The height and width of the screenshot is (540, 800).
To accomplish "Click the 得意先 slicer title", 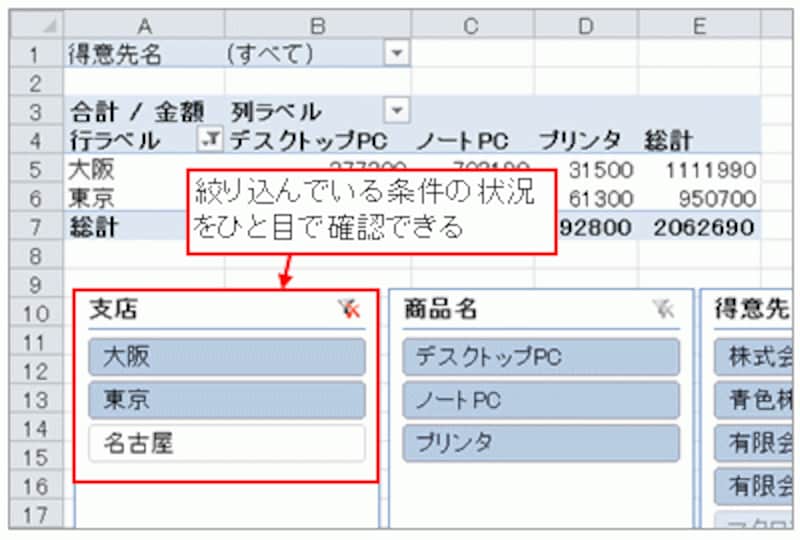I will (752, 309).
